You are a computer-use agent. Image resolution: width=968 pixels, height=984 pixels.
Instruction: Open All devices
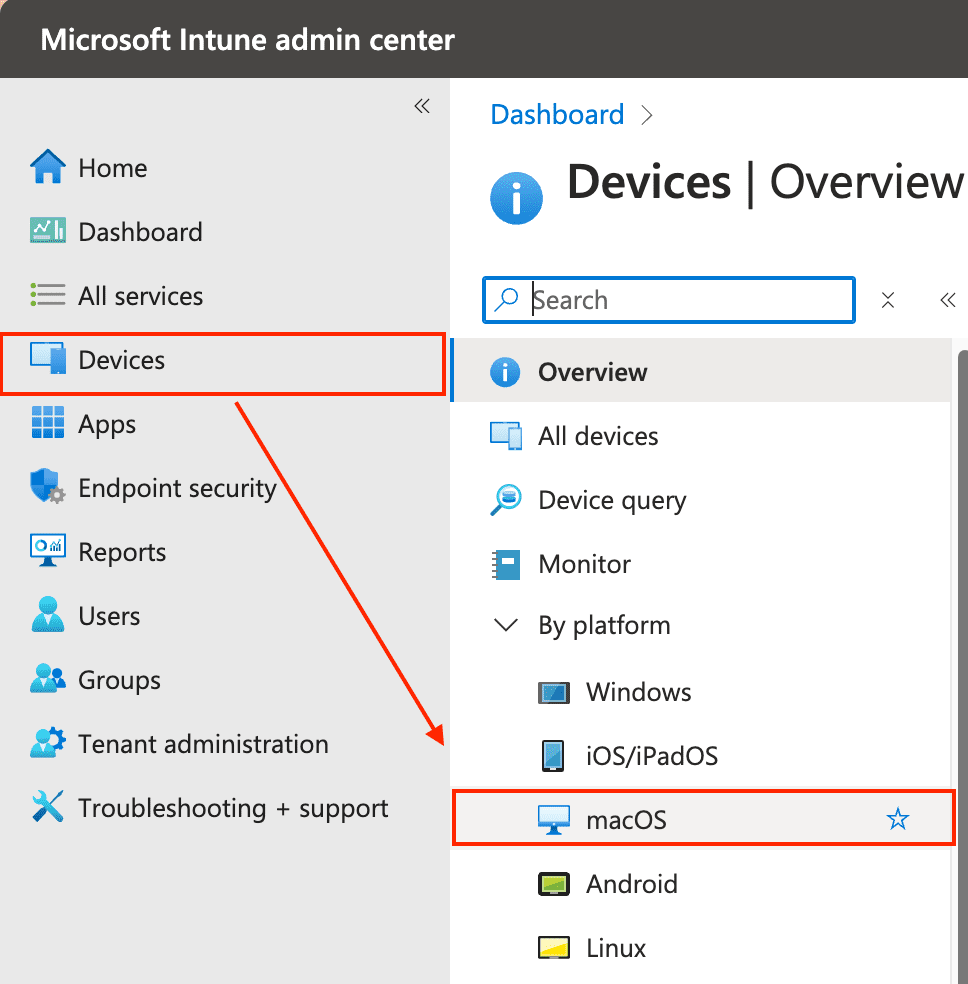point(597,436)
